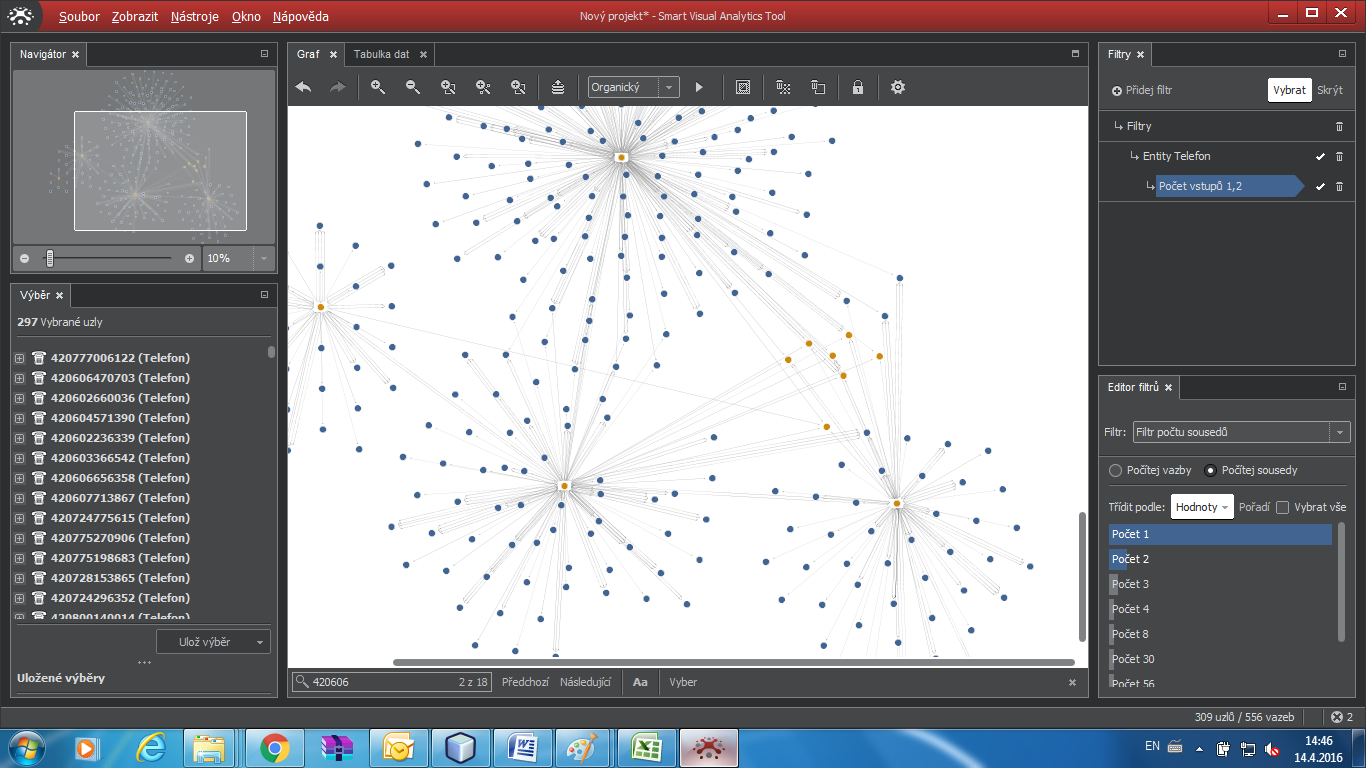Delete the Entity Telefon filter via trash icon

click(1340, 157)
